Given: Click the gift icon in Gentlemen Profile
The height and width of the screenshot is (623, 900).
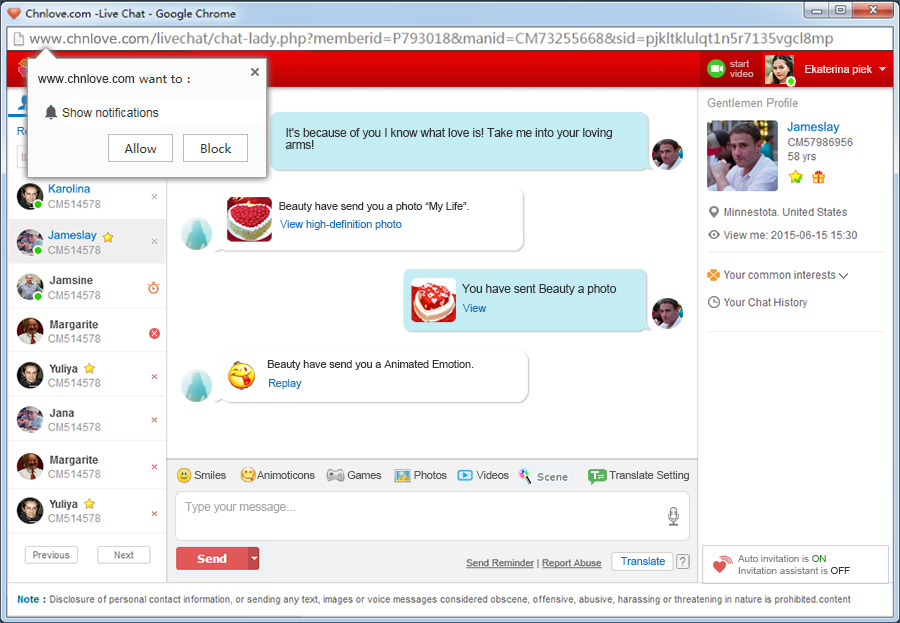Looking at the screenshot, I should [818, 177].
